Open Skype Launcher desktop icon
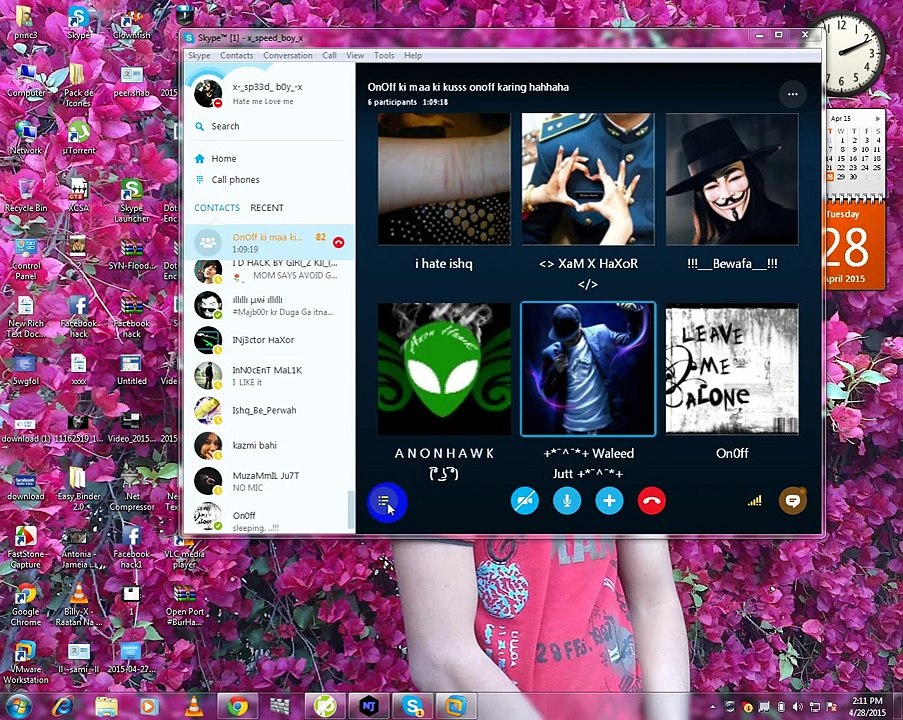This screenshot has width=903, height=720. 131,200
